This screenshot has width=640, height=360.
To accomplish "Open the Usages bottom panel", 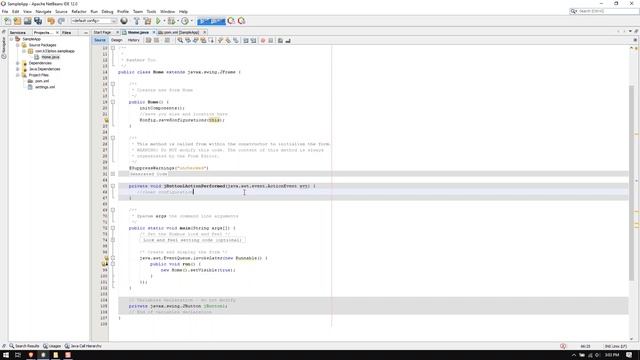I will click(x=52, y=346).
